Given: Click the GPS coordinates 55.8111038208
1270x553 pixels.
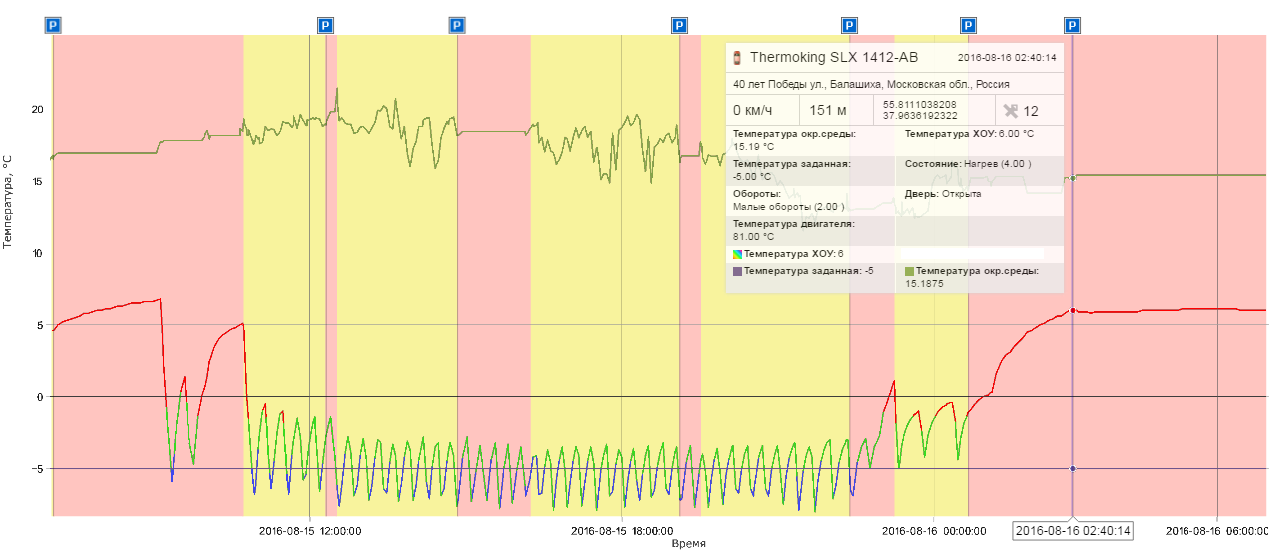Looking at the screenshot, I should coord(919,104).
